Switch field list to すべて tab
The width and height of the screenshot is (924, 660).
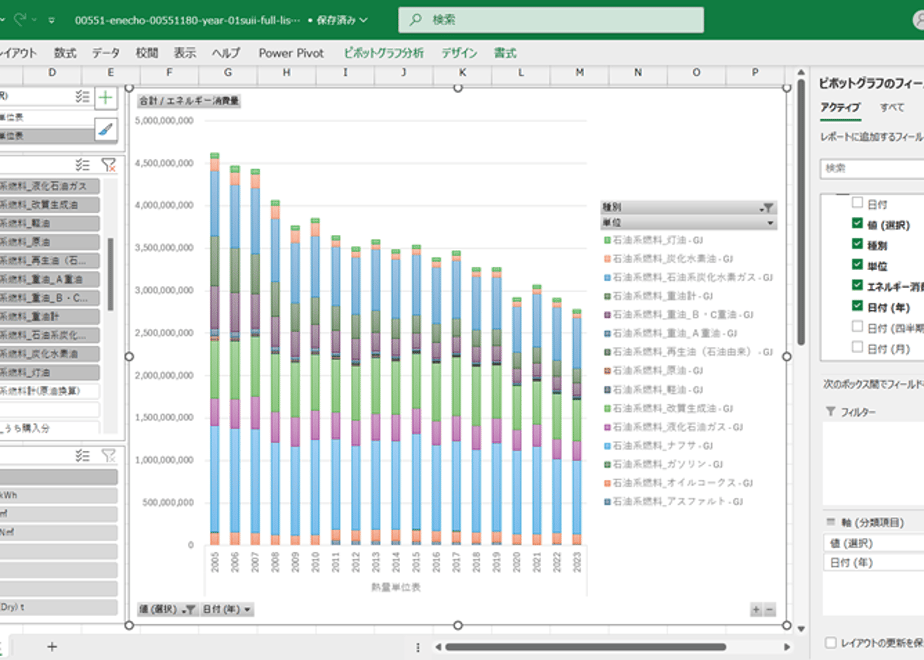pos(892,107)
